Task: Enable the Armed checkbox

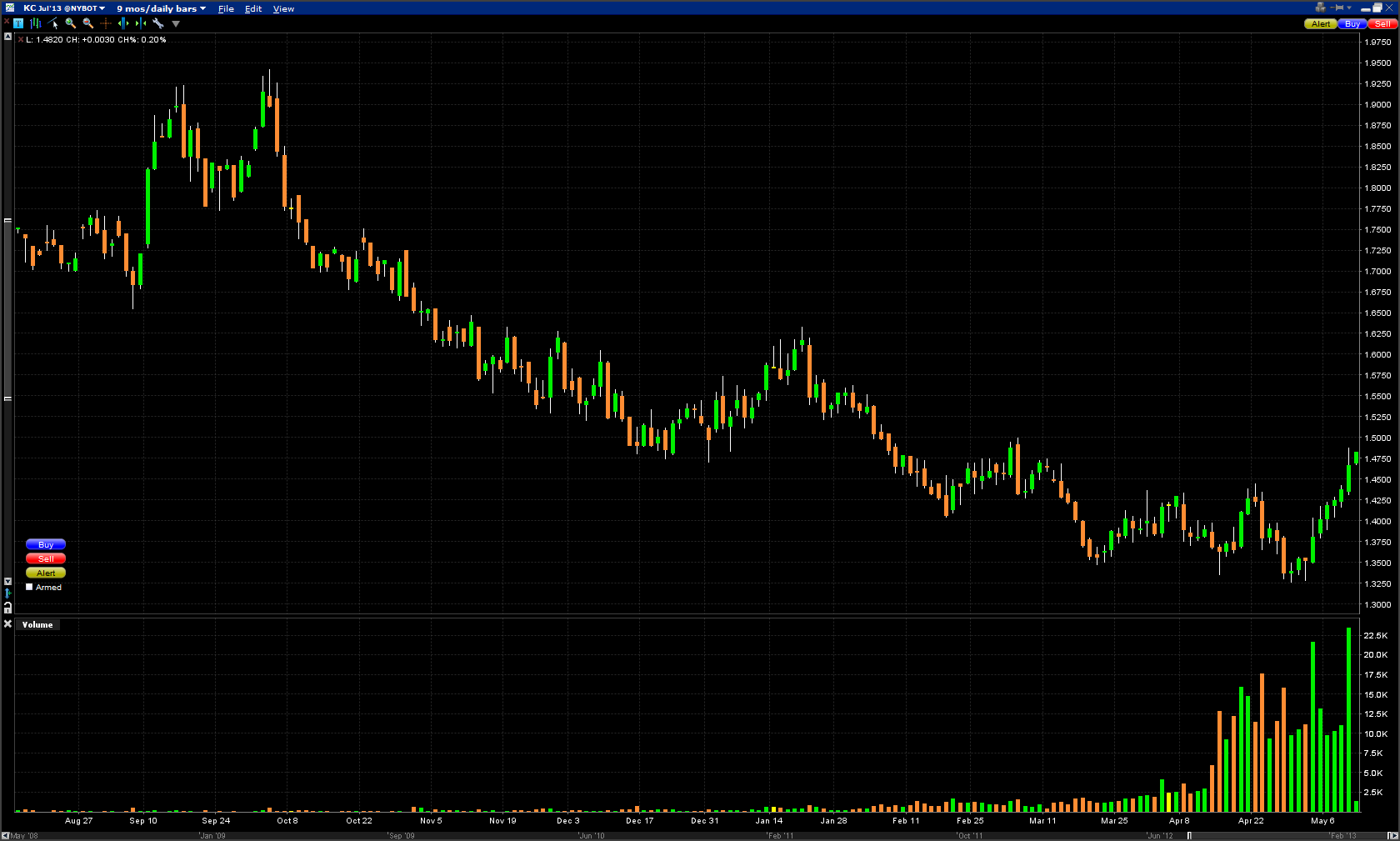Action: coord(30,587)
